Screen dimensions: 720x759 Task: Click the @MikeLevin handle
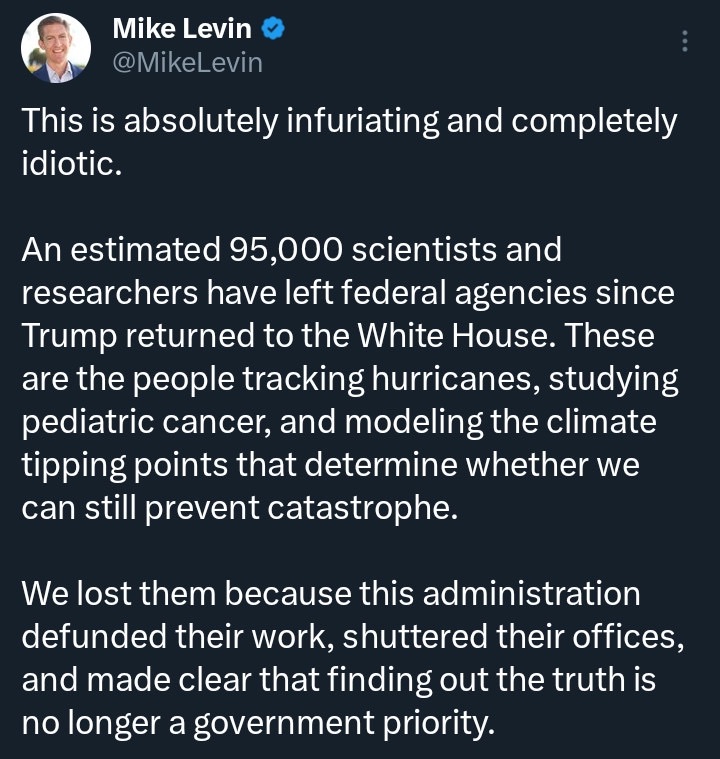(189, 62)
